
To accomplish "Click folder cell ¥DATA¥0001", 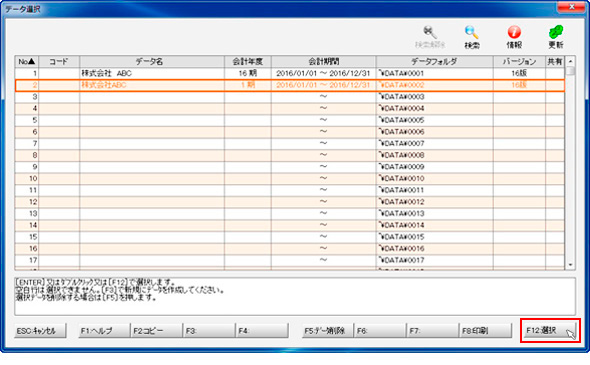I will [435, 73].
